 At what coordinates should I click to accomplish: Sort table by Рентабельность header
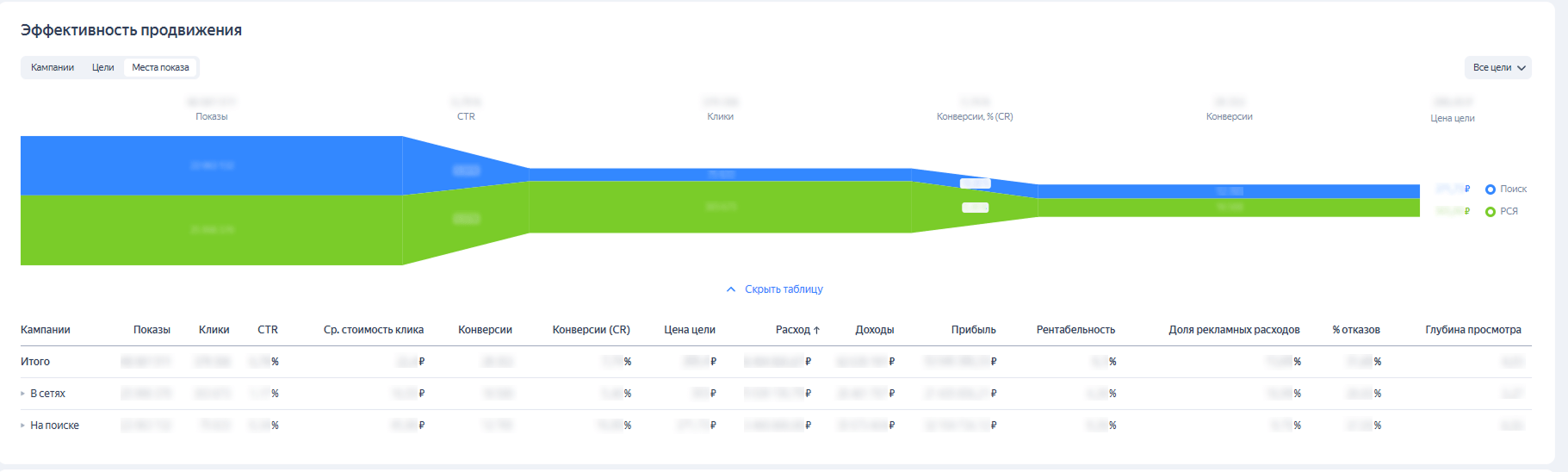(x=1075, y=330)
